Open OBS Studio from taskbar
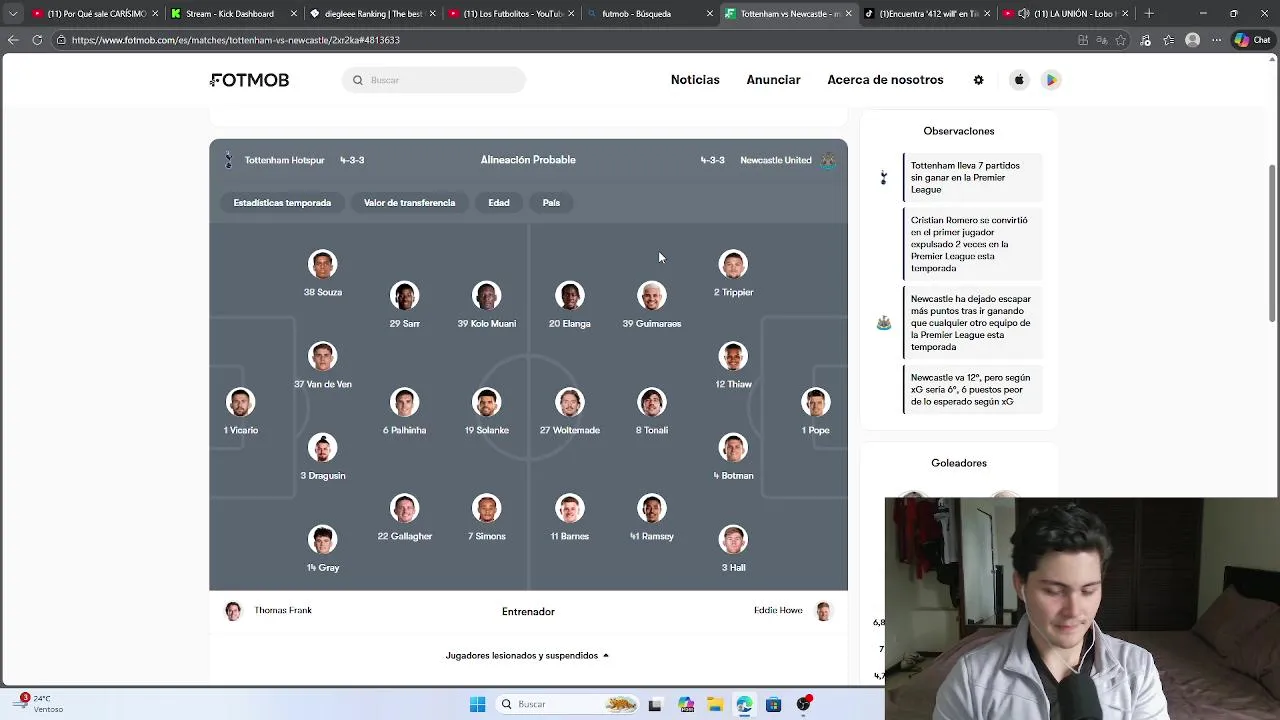Screen dimensions: 1280x720 (x=803, y=704)
